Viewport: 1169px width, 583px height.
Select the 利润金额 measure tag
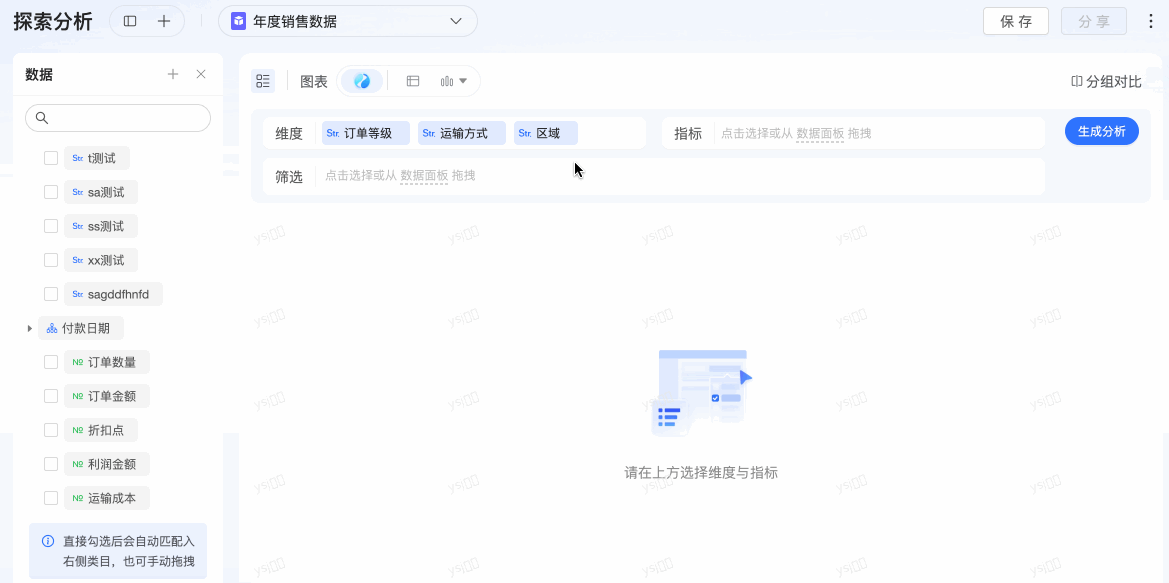pos(107,464)
